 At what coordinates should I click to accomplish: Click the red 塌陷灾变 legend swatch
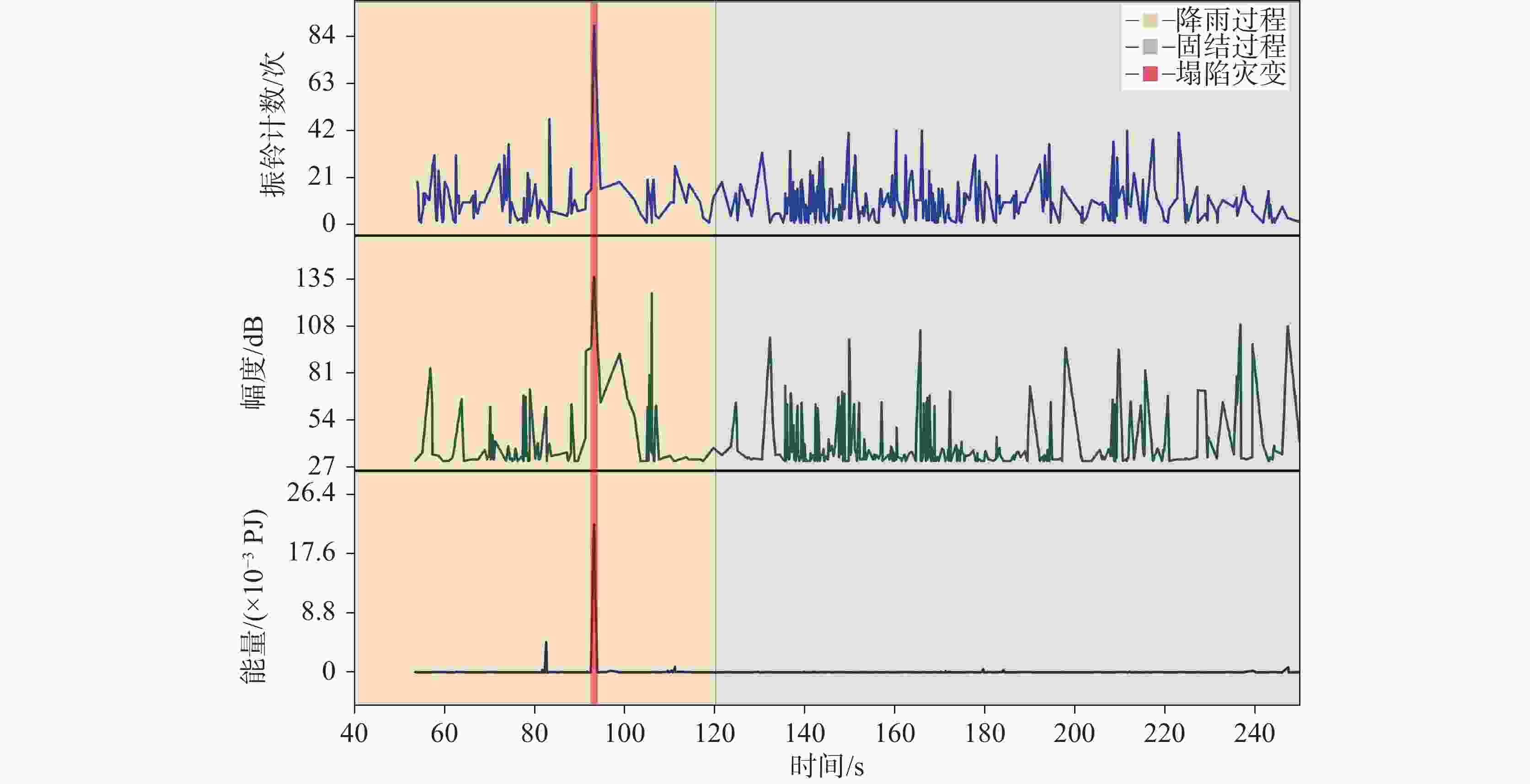[x=1150, y=74]
